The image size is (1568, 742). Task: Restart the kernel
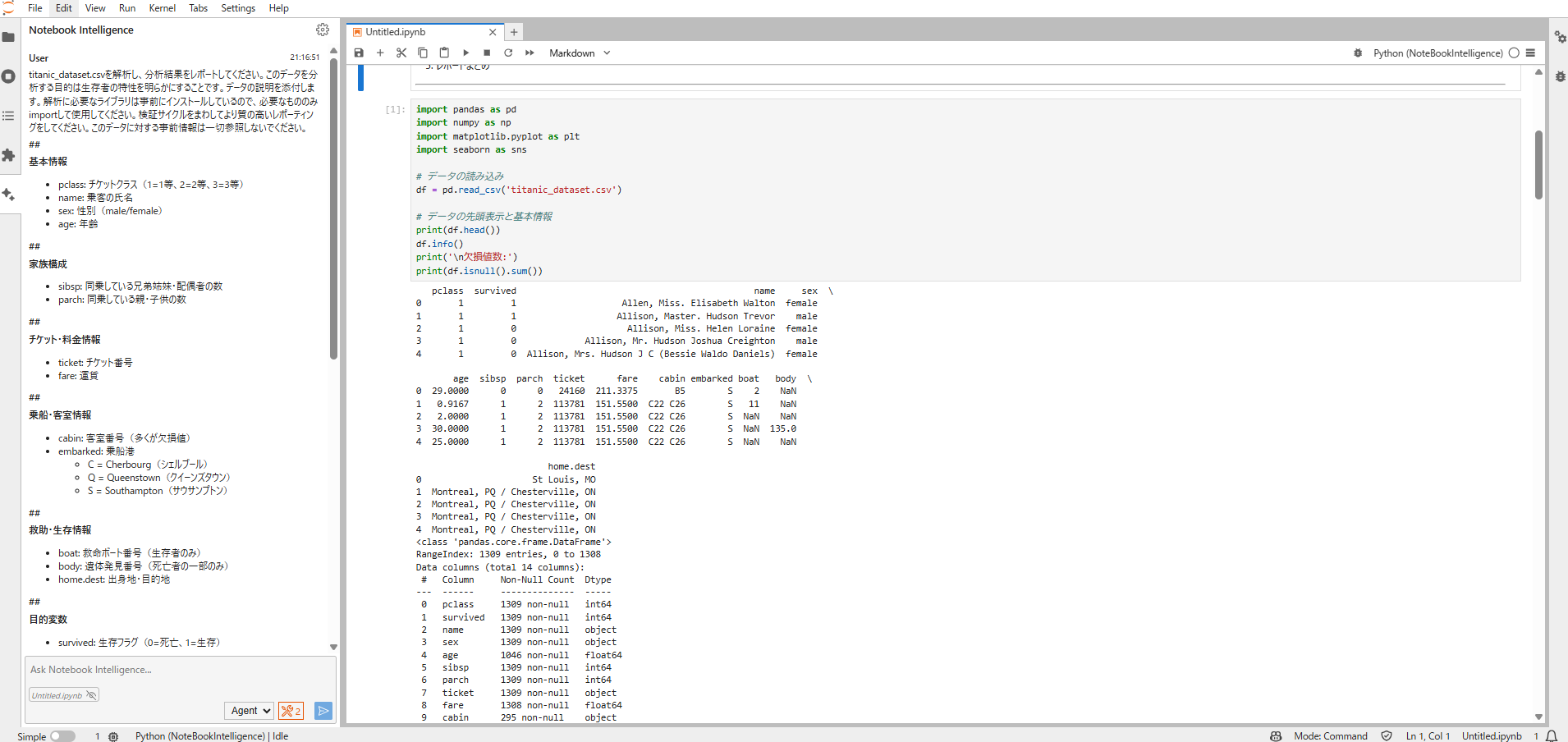click(x=508, y=53)
